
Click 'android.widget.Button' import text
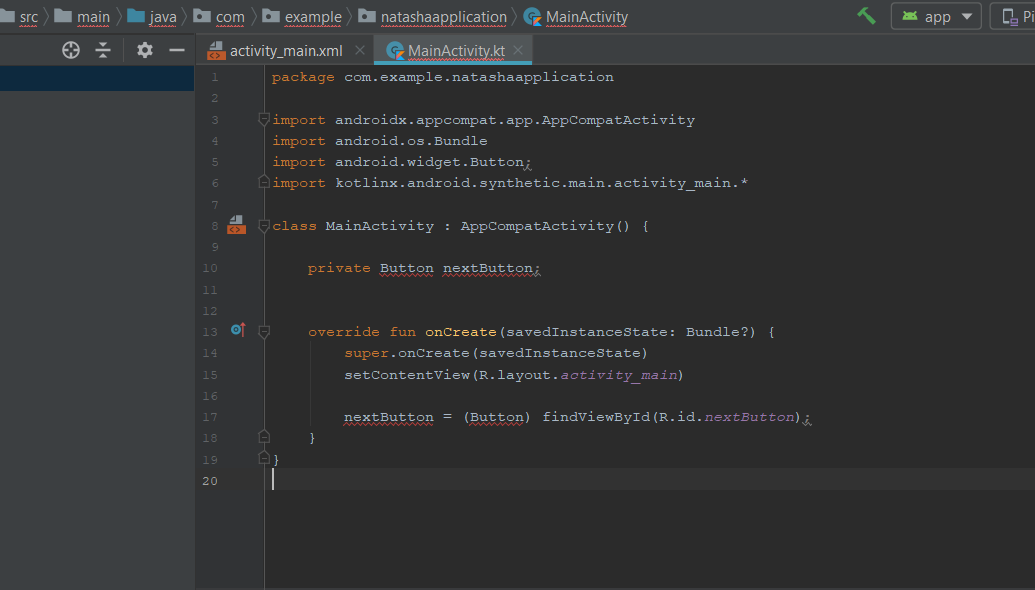coord(429,162)
